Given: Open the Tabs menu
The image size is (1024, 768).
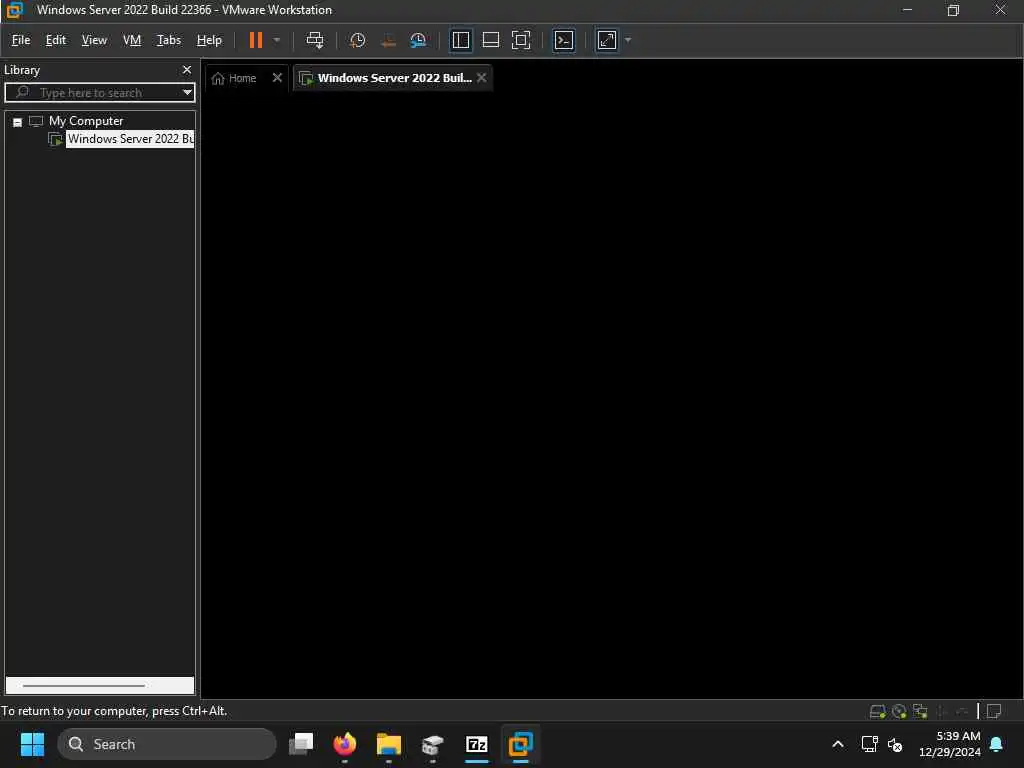Looking at the screenshot, I should [168, 40].
